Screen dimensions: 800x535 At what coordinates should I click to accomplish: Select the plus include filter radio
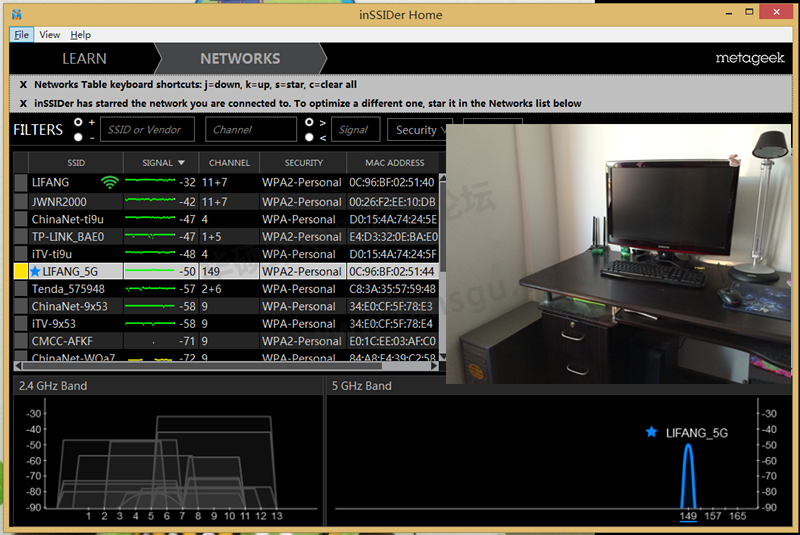click(78, 122)
